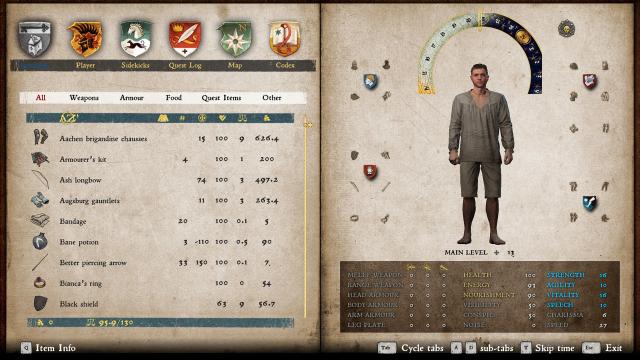This screenshot has height=360, width=640.
Task: Click the Bandage quantity 20
Action: pos(183,221)
